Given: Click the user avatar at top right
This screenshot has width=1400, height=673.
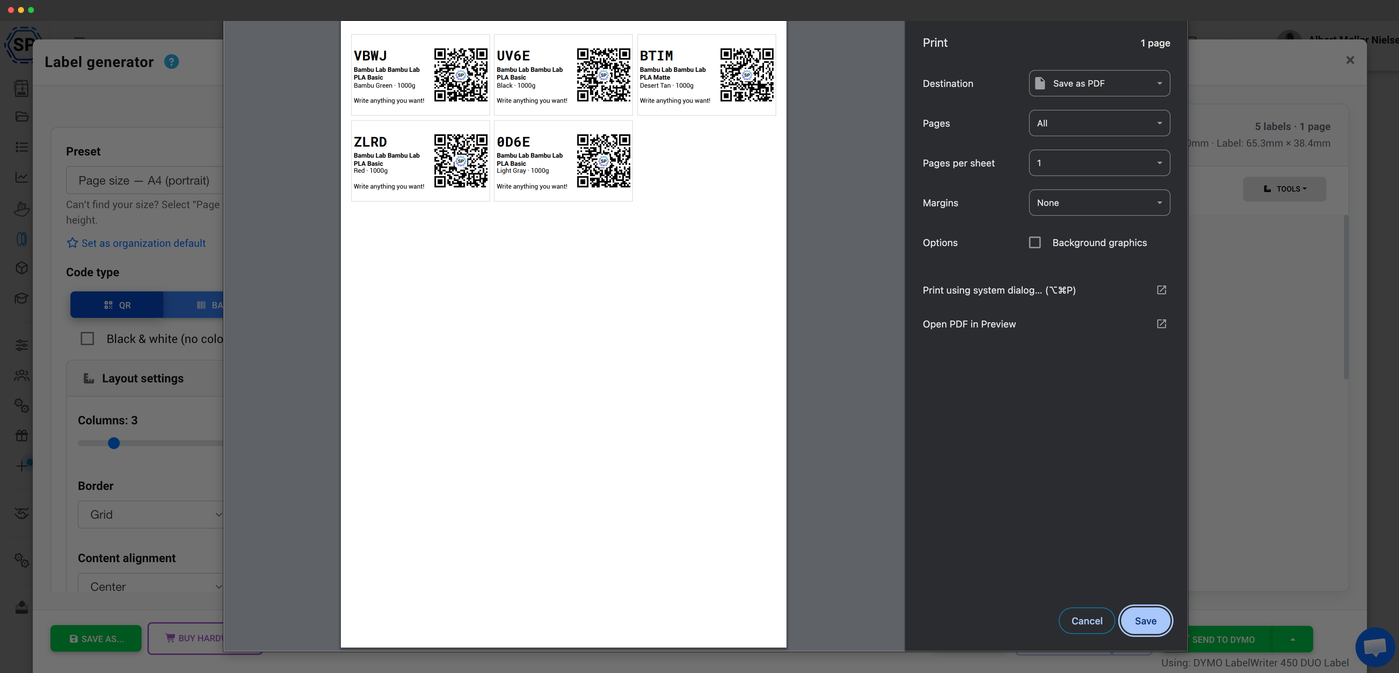Looking at the screenshot, I should pyautogui.click(x=1290, y=39).
